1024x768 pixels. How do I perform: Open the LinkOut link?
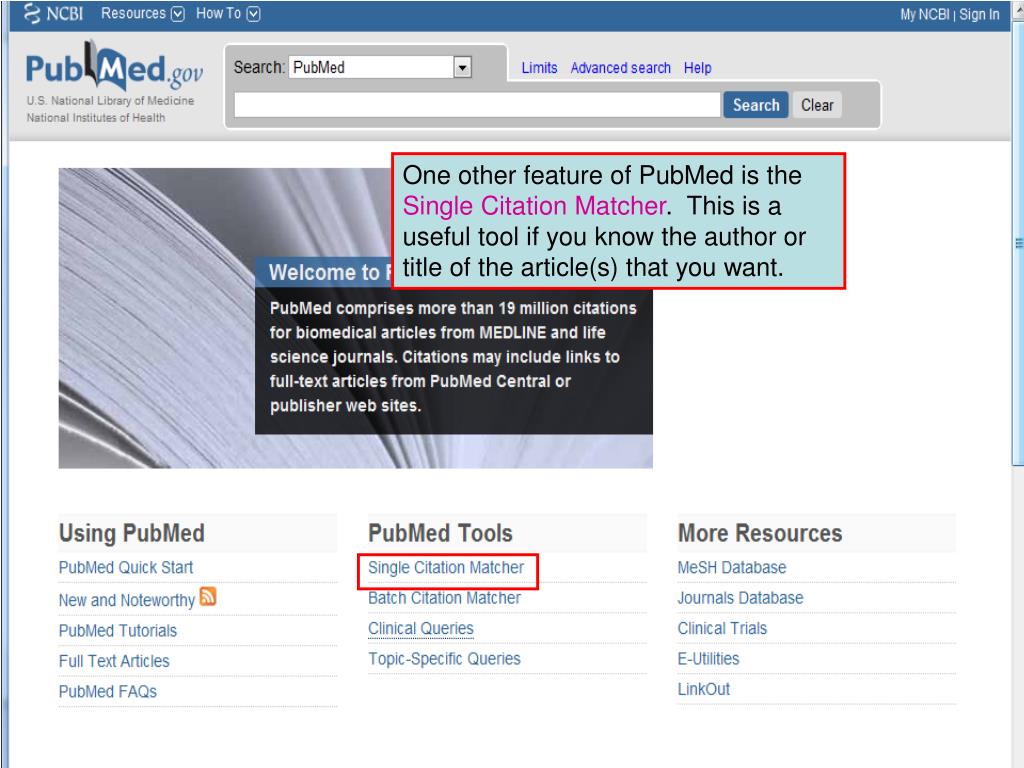(703, 689)
